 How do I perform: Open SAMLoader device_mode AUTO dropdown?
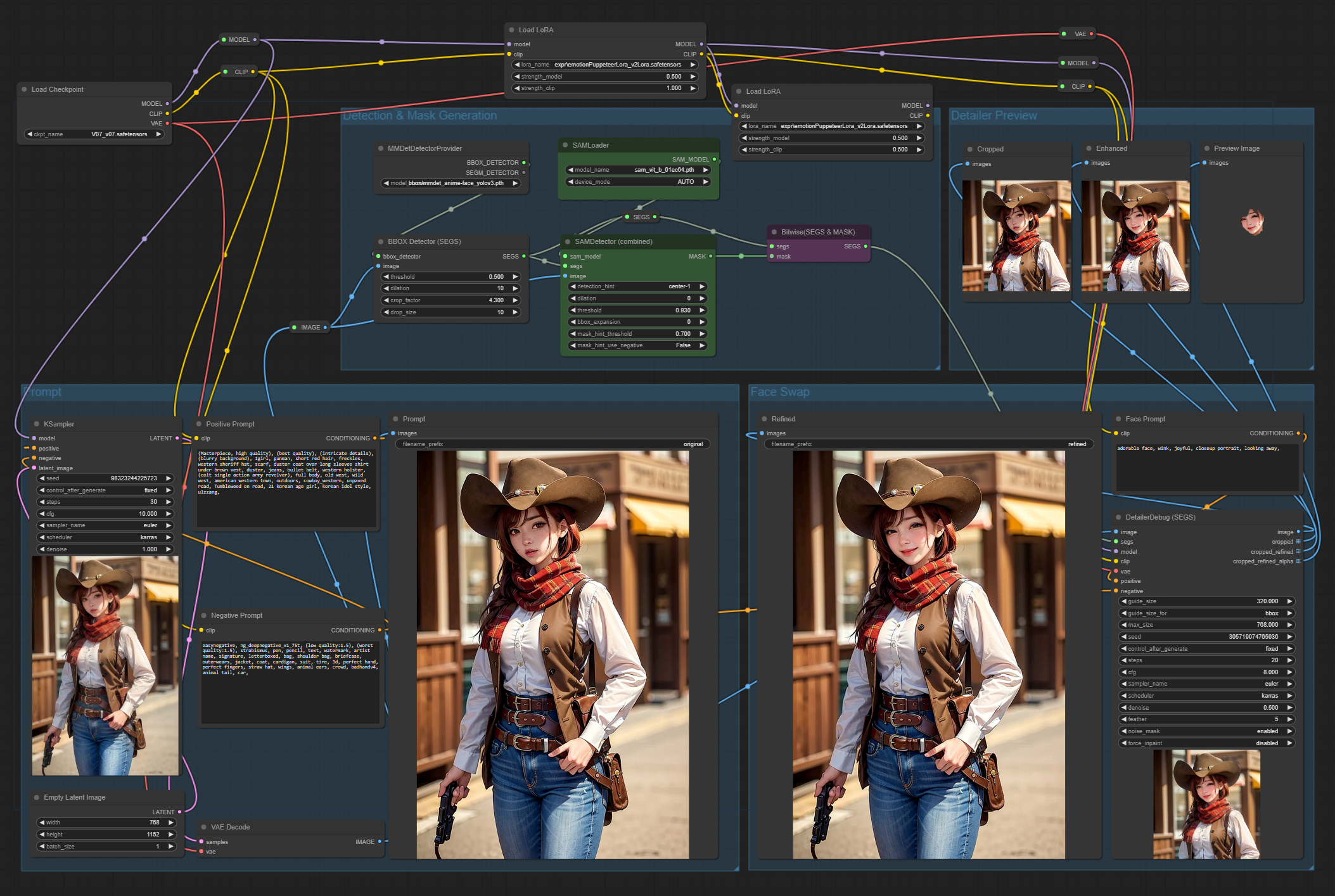pyautogui.click(x=638, y=182)
